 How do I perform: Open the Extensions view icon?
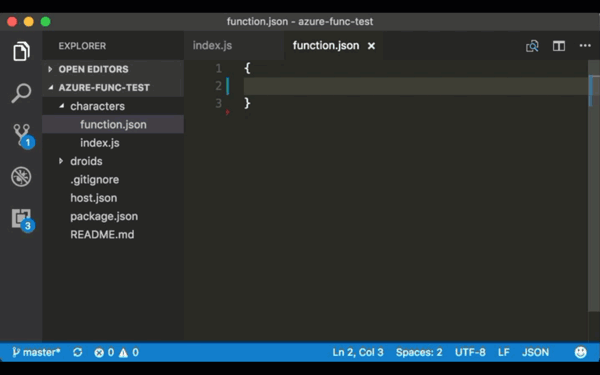click(23, 220)
